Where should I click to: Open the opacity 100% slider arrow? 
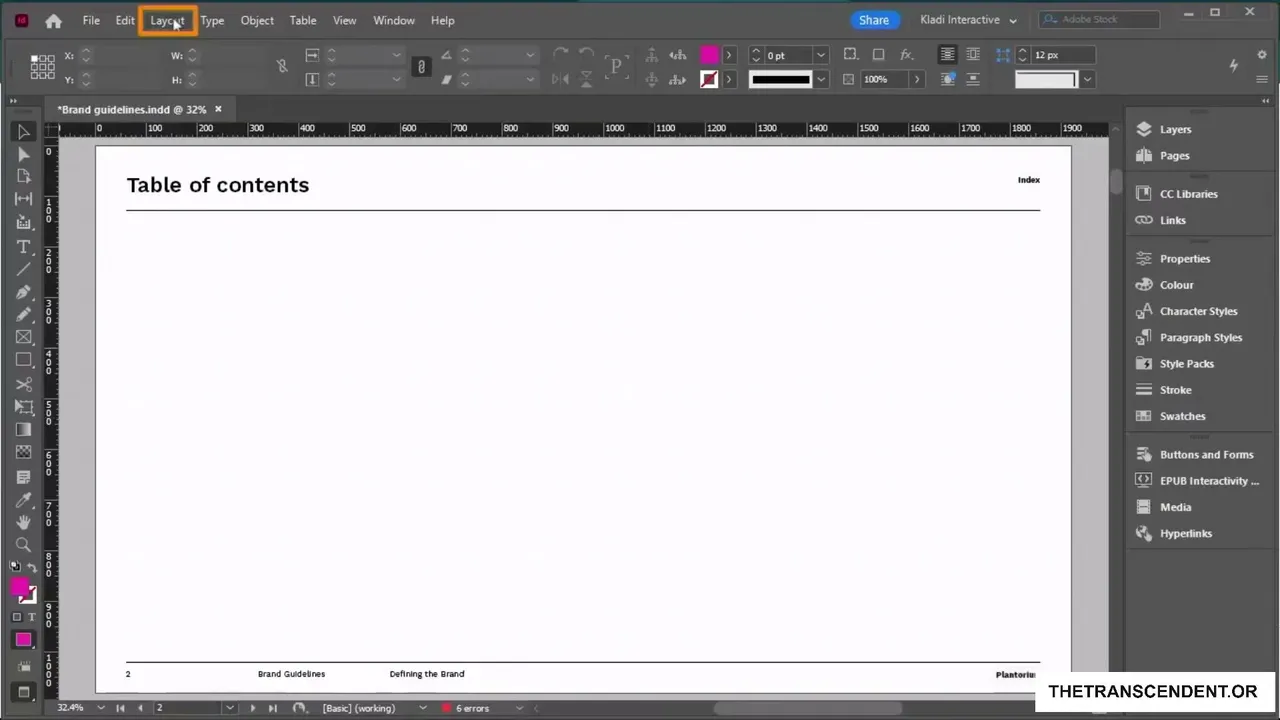917,79
